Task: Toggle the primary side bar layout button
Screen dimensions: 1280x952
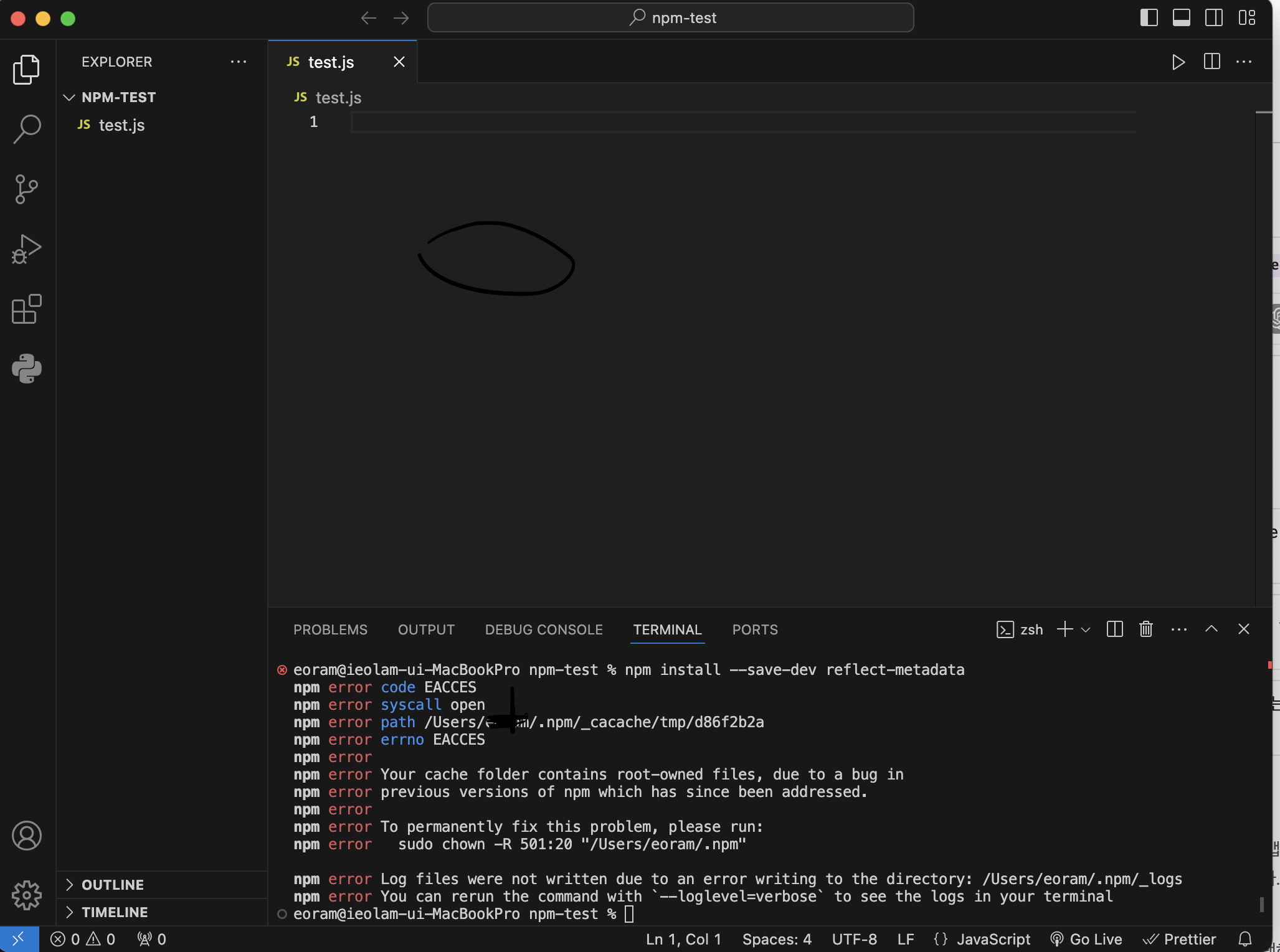Action: coord(1149,17)
